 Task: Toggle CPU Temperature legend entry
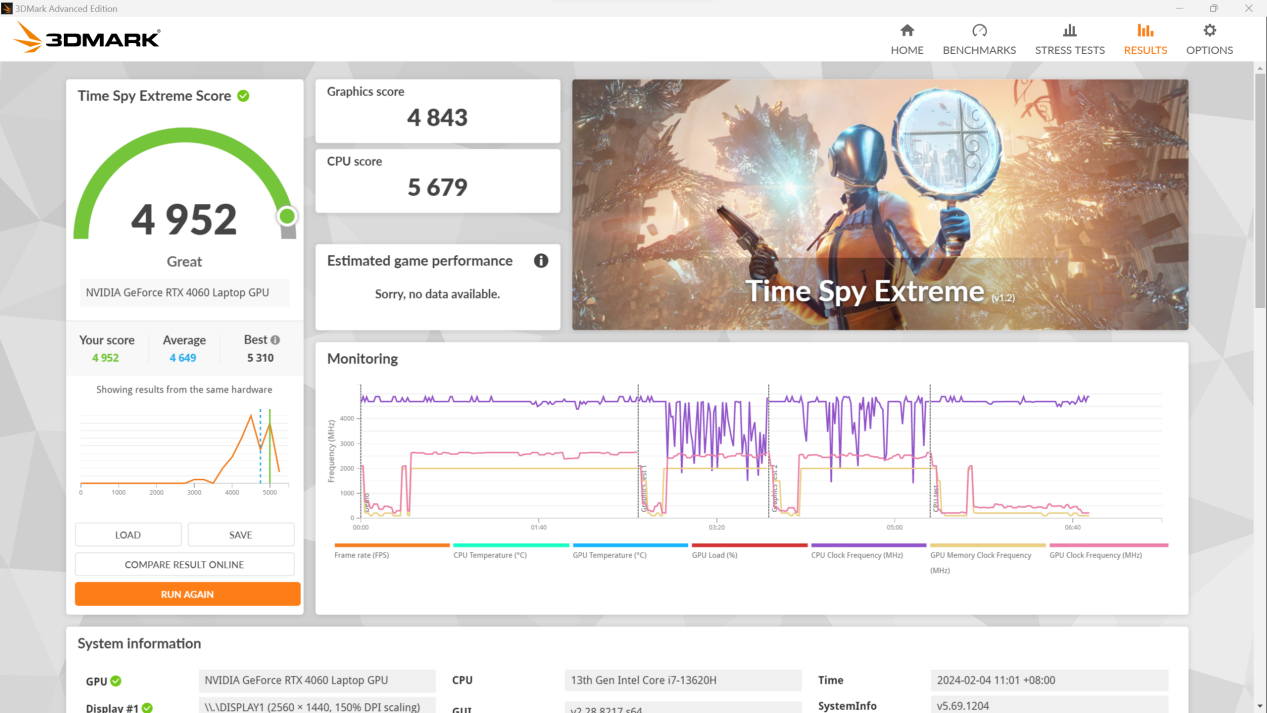[x=511, y=551]
